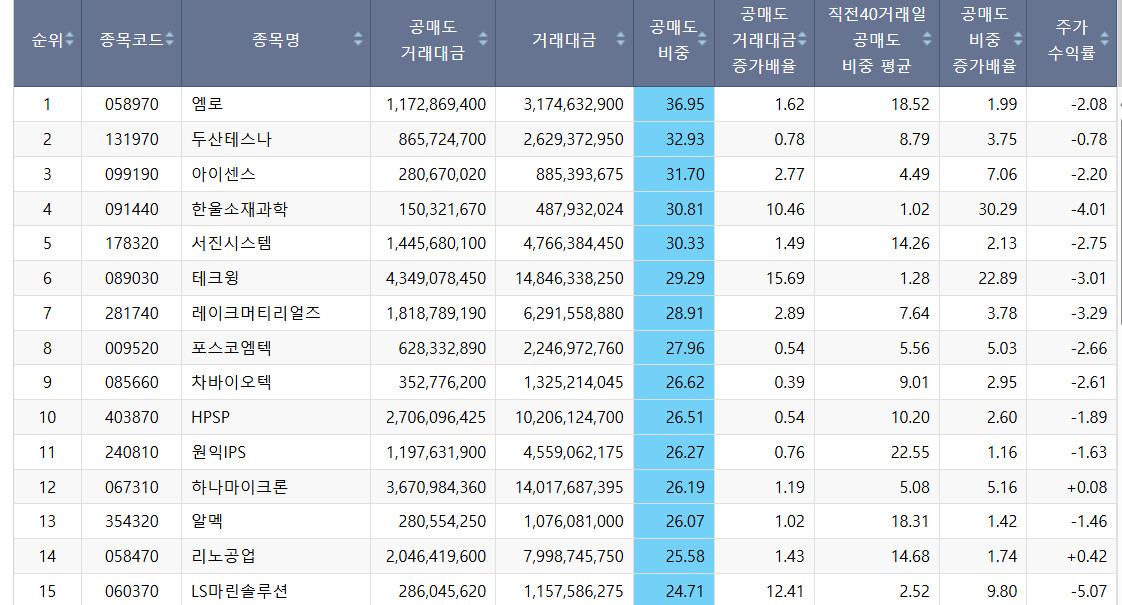
Task: Click increase ratio 15.69
Action: (x=785, y=279)
